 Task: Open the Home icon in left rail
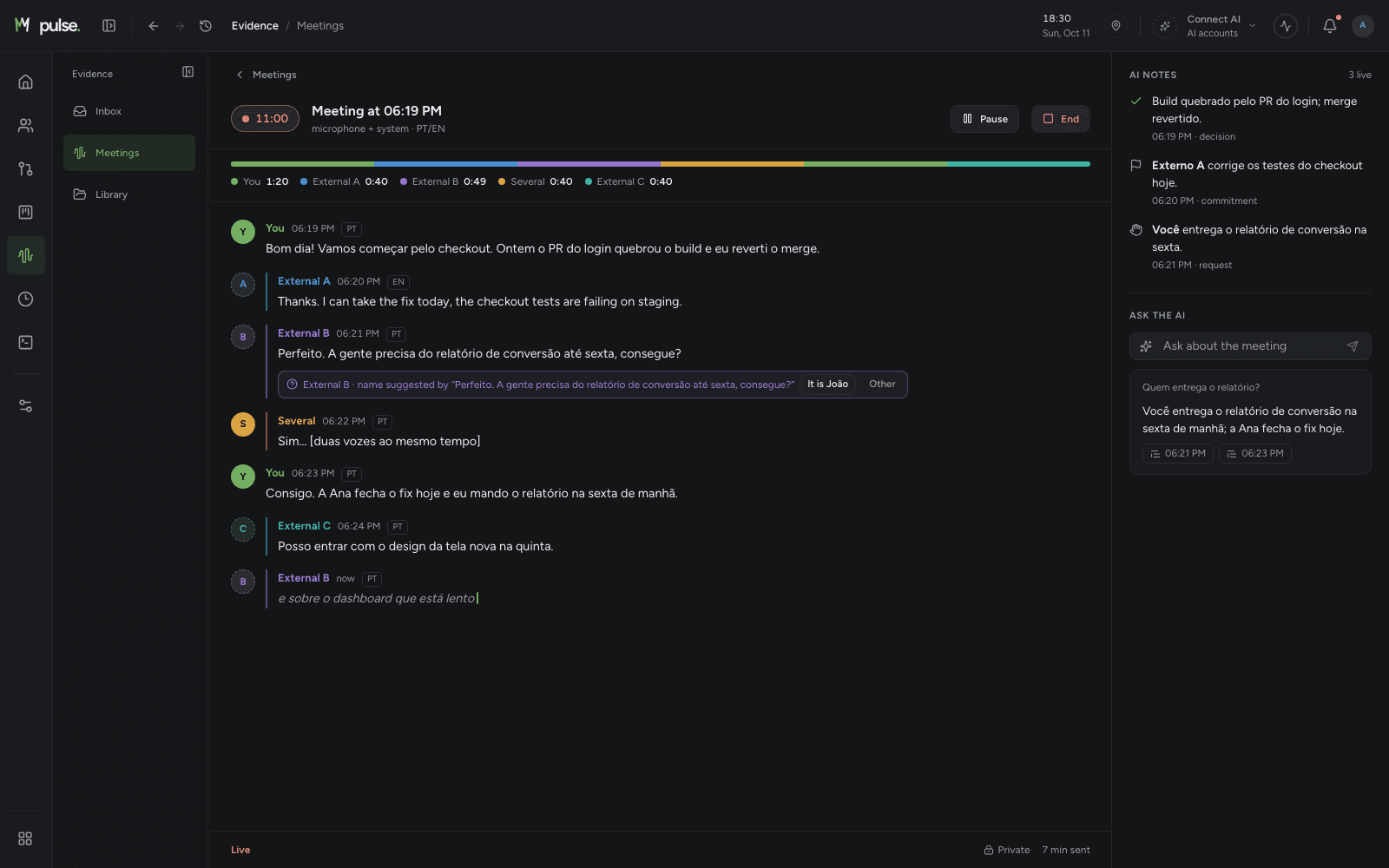coord(26,82)
